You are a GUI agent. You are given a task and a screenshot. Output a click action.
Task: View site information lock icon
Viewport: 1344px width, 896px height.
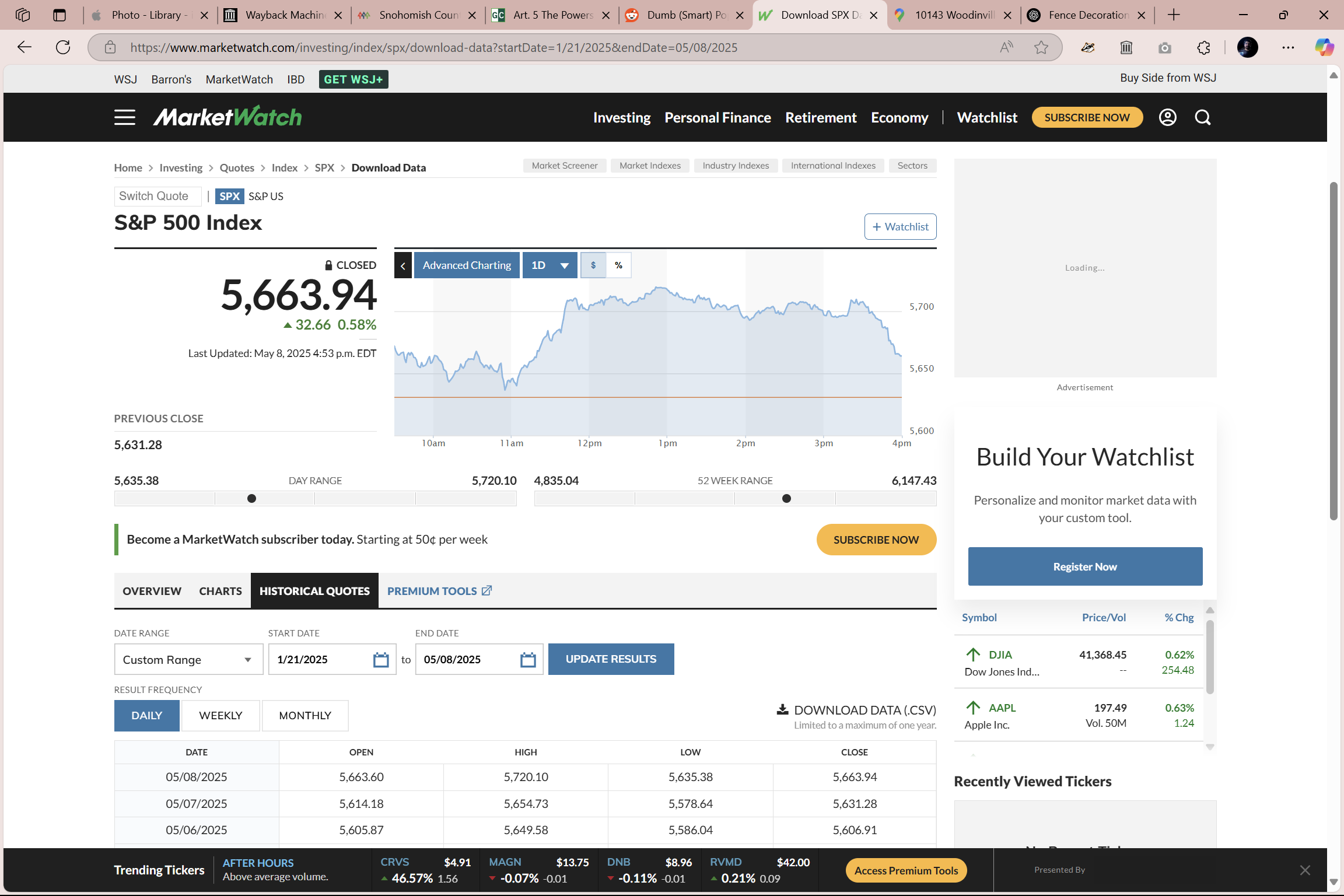pyautogui.click(x=110, y=47)
